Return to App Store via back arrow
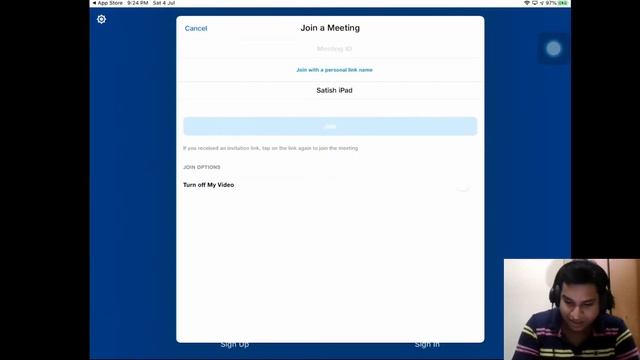 tap(108, 3)
